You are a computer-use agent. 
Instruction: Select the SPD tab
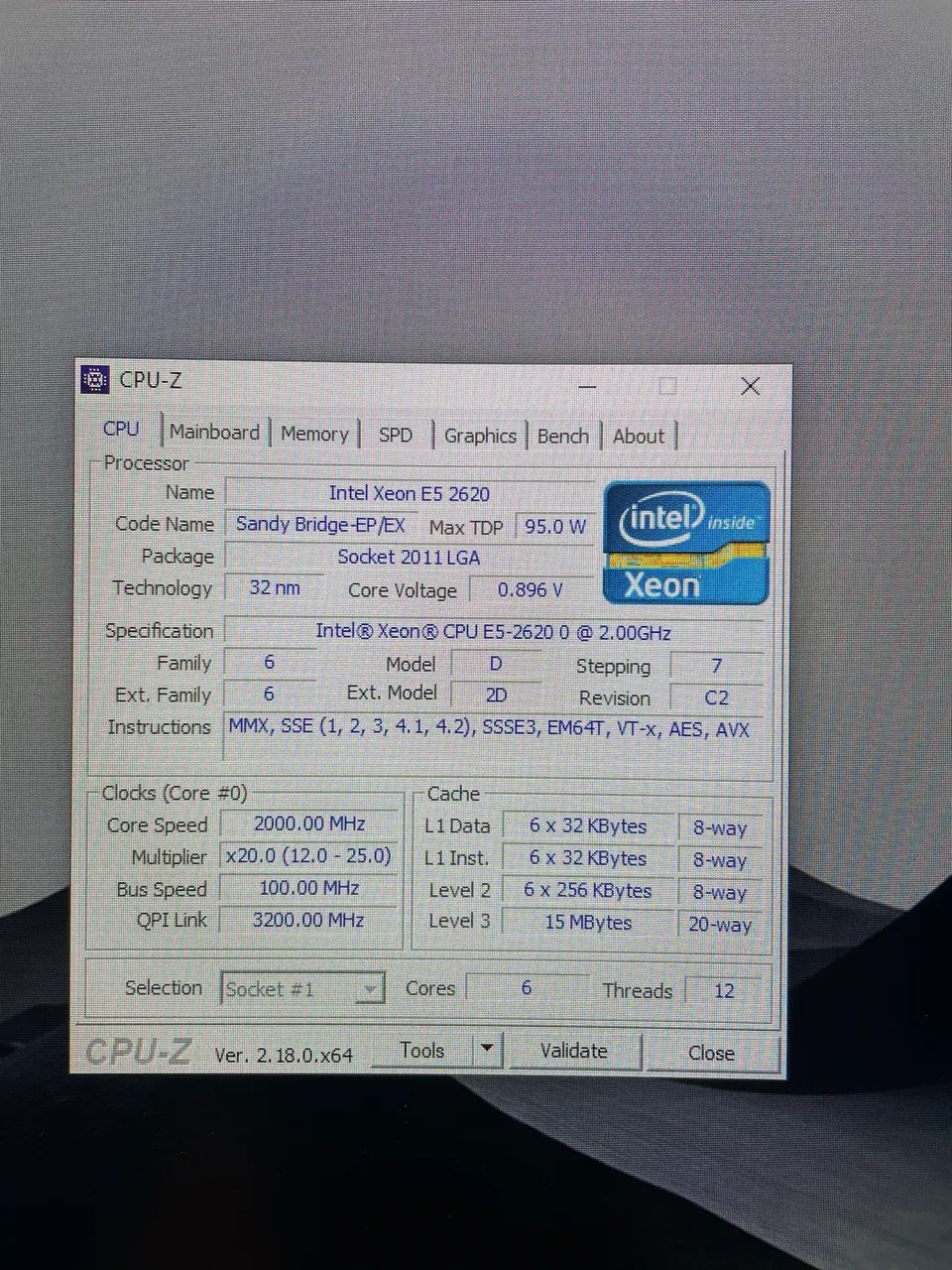pyautogui.click(x=396, y=435)
